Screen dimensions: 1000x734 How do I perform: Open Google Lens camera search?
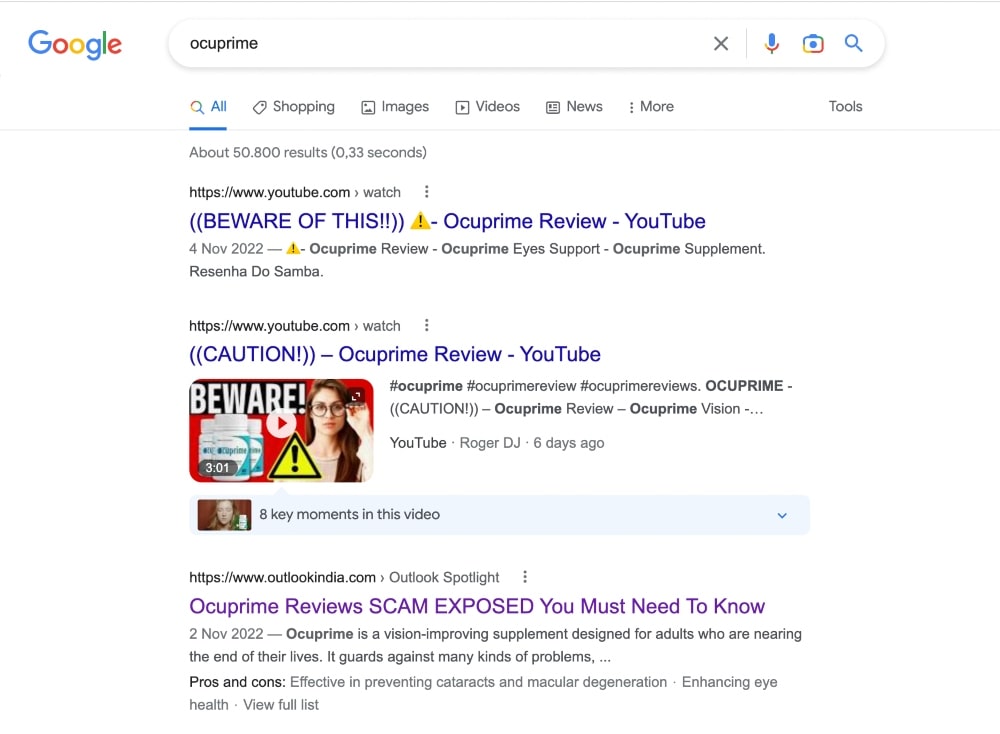(x=812, y=43)
